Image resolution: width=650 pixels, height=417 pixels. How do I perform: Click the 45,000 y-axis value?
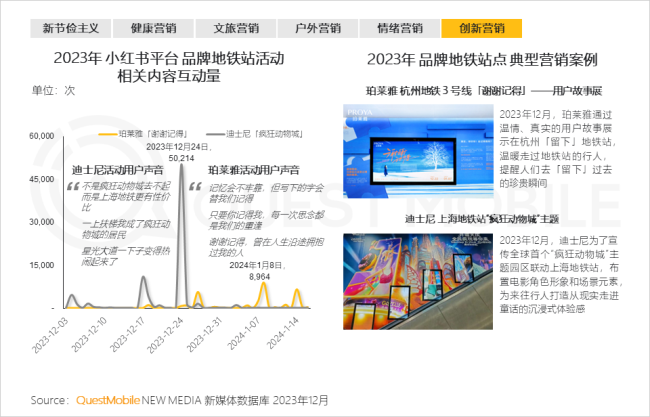click(41, 179)
